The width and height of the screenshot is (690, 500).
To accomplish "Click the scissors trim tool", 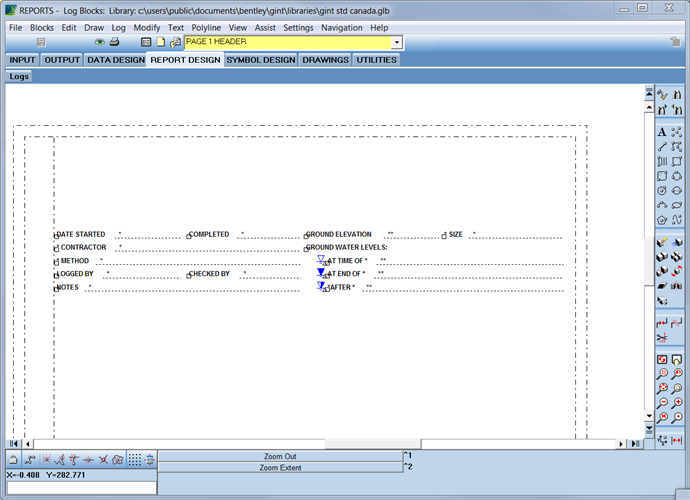I will (662, 338).
